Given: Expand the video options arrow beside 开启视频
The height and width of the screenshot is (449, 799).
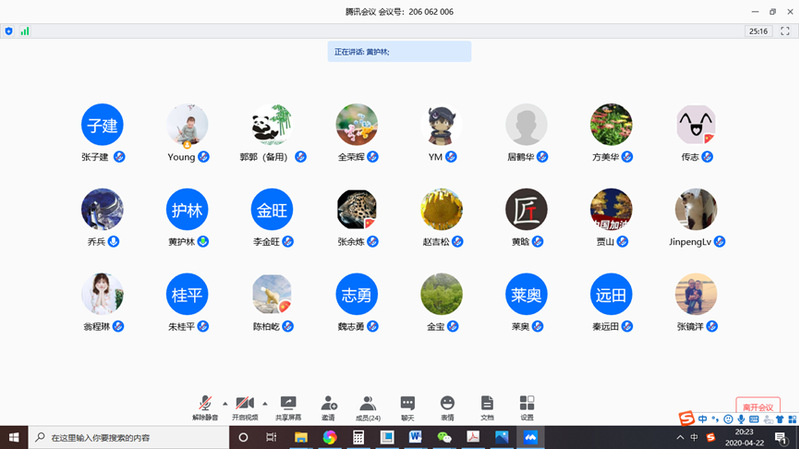Looking at the screenshot, I should 265,402.
